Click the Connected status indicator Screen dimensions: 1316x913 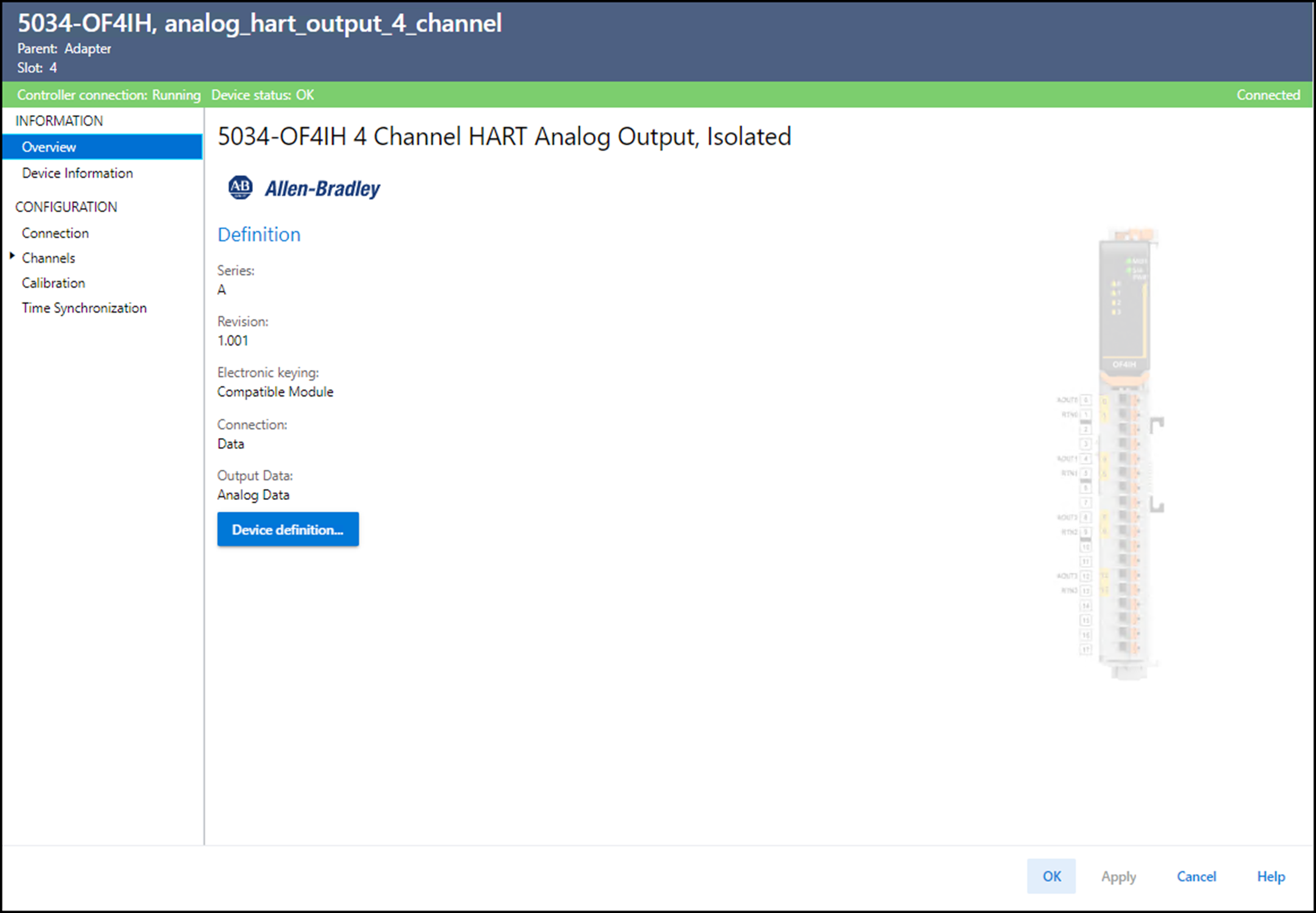[x=1268, y=95]
